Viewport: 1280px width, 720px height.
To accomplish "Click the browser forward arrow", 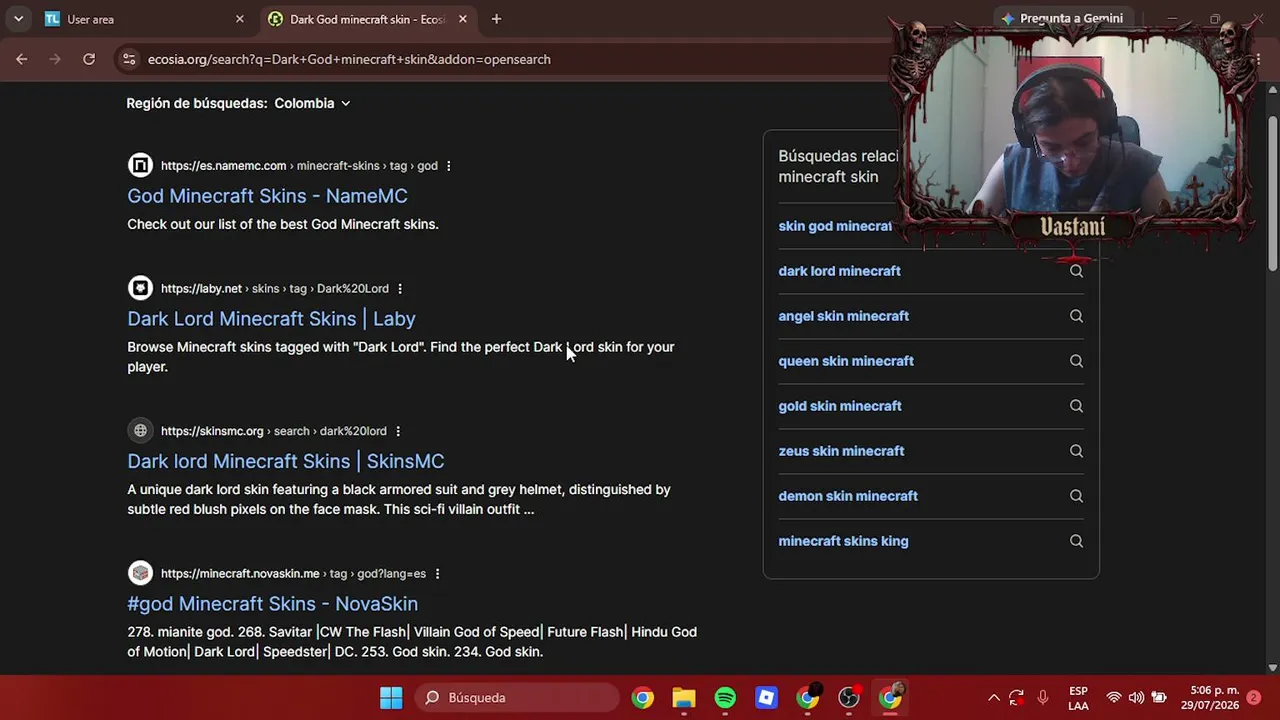I will [x=55, y=59].
